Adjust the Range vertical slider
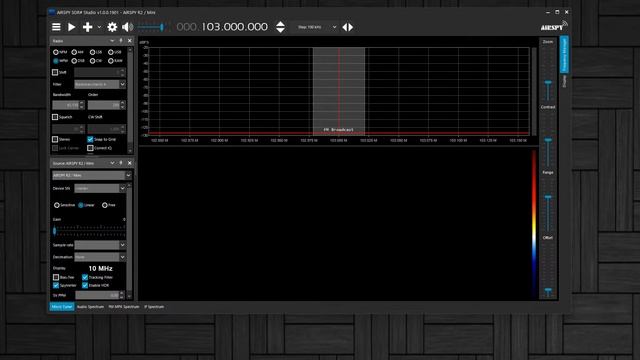640x360 pixels. 548,204
